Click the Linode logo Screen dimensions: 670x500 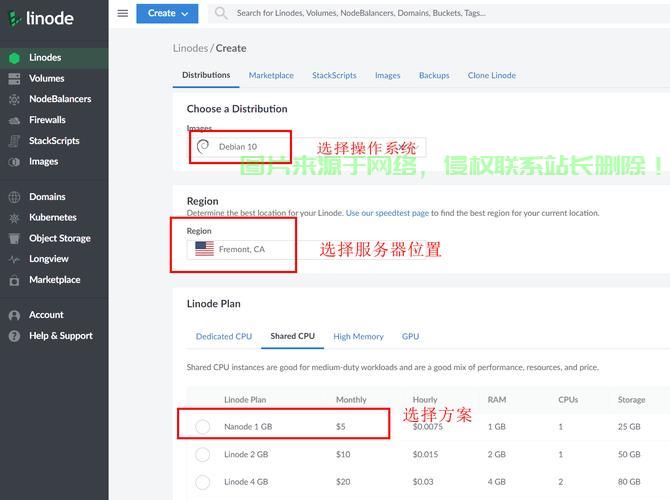(x=41, y=18)
